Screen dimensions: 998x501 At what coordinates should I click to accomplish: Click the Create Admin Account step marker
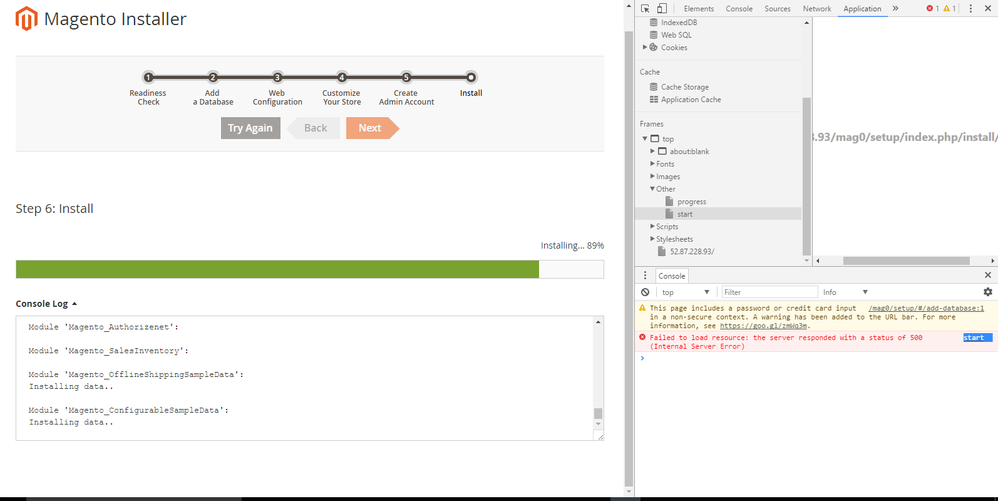point(407,78)
